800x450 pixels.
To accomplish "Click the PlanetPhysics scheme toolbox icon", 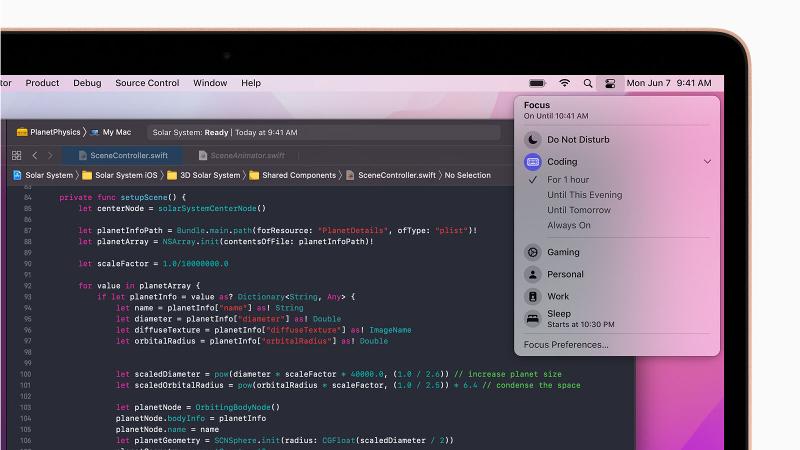I will pyautogui.click(x=22, y=132).
